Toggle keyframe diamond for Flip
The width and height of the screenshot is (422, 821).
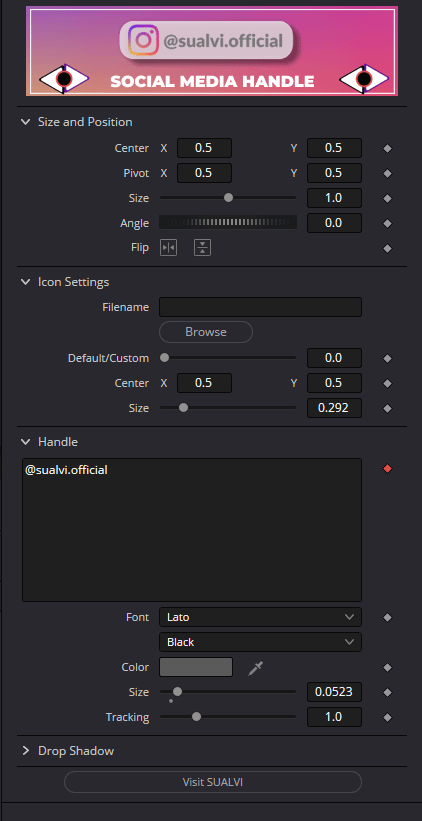pos(387,248)
